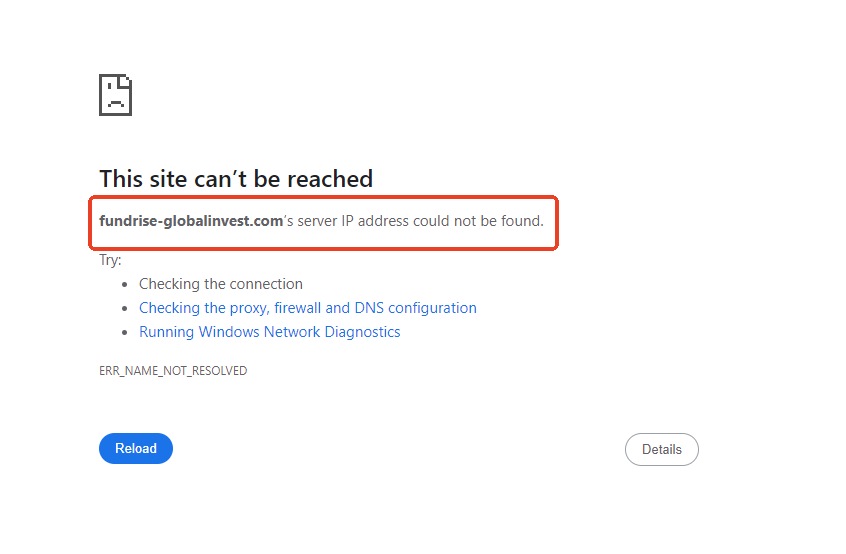
Task: Click the ERR_NAME_NOT_RESOLVED error code
Action: [172, 371]
